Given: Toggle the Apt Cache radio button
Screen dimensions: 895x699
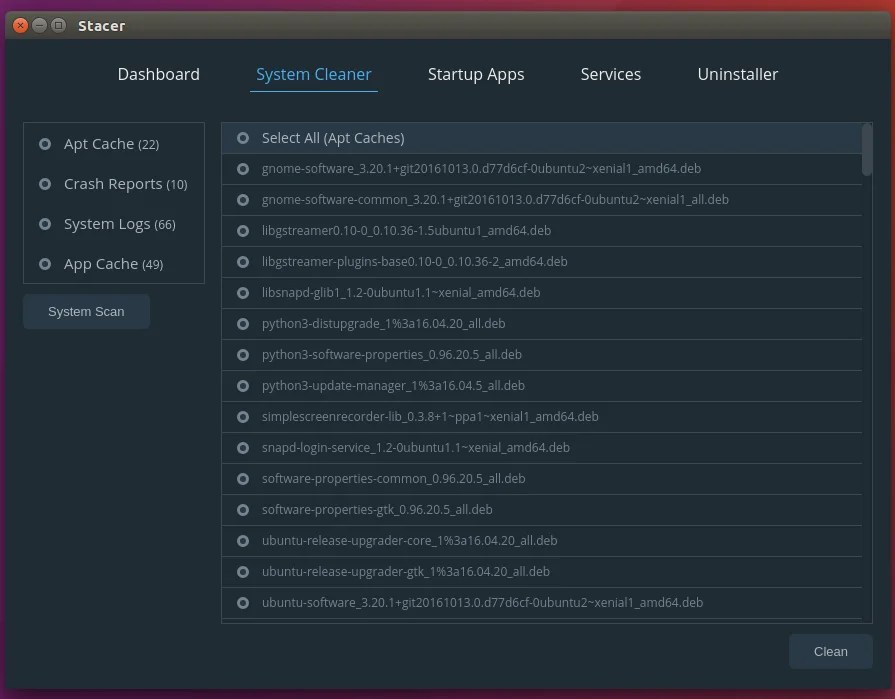Looking at the screenshot, I should [x=45, y=144].
